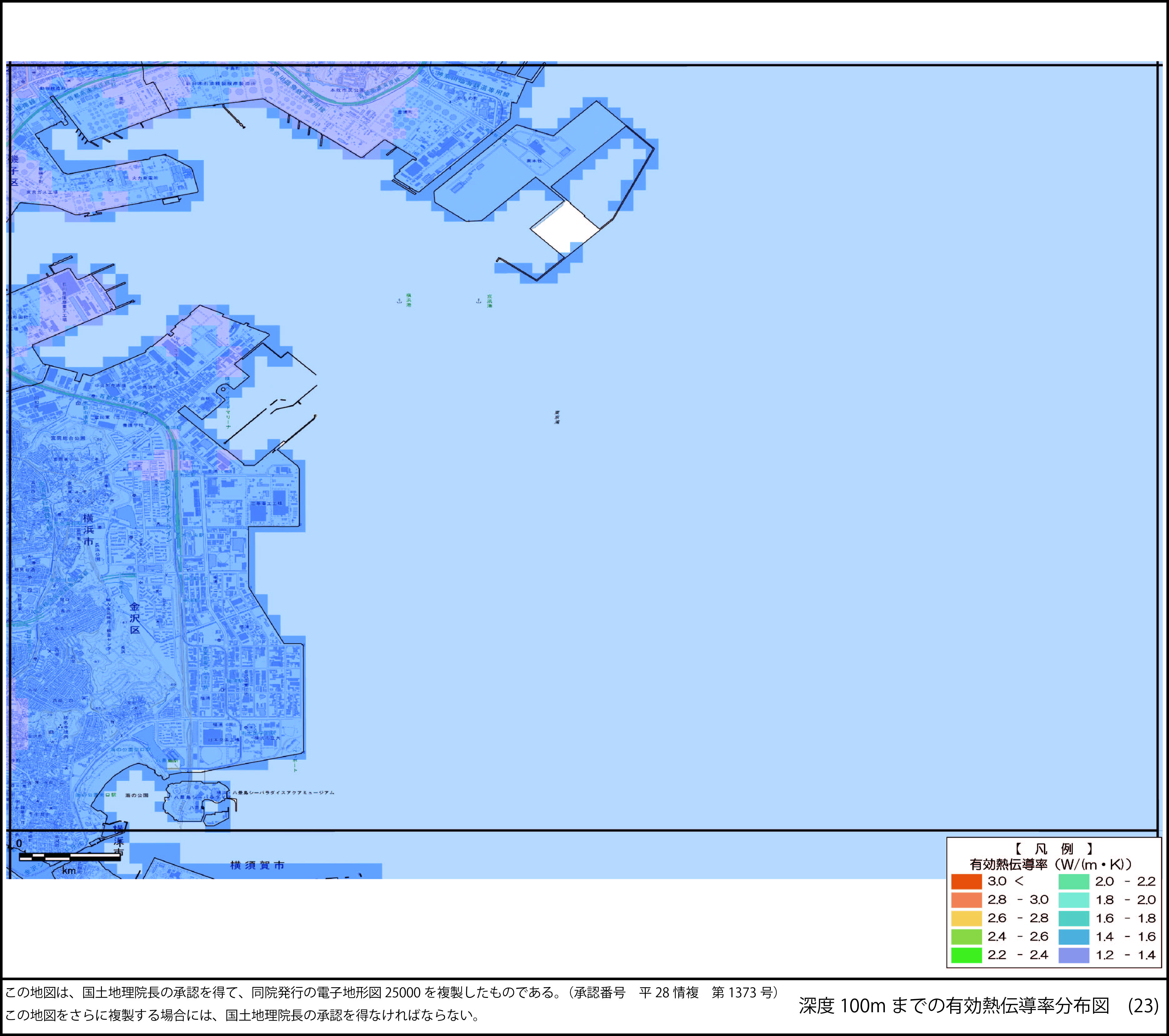
Task: Select the 1.2 - 1.4 purple swatch
Action: point(1073,955)
